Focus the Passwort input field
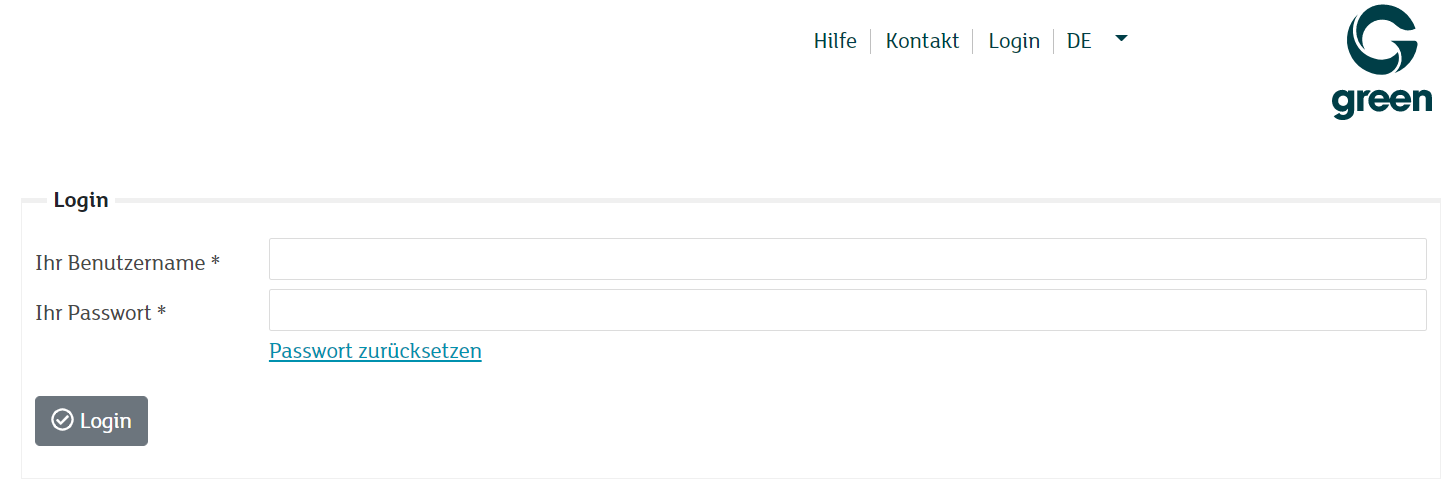Screen dimensions: 1442x491 pos(847,310)
